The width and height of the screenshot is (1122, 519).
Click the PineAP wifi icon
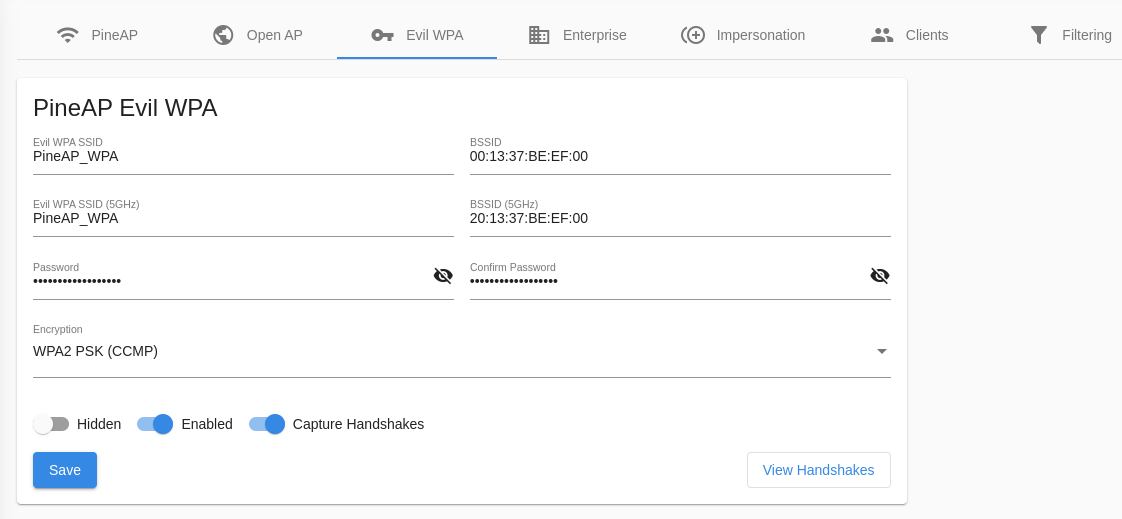[68, 35]
